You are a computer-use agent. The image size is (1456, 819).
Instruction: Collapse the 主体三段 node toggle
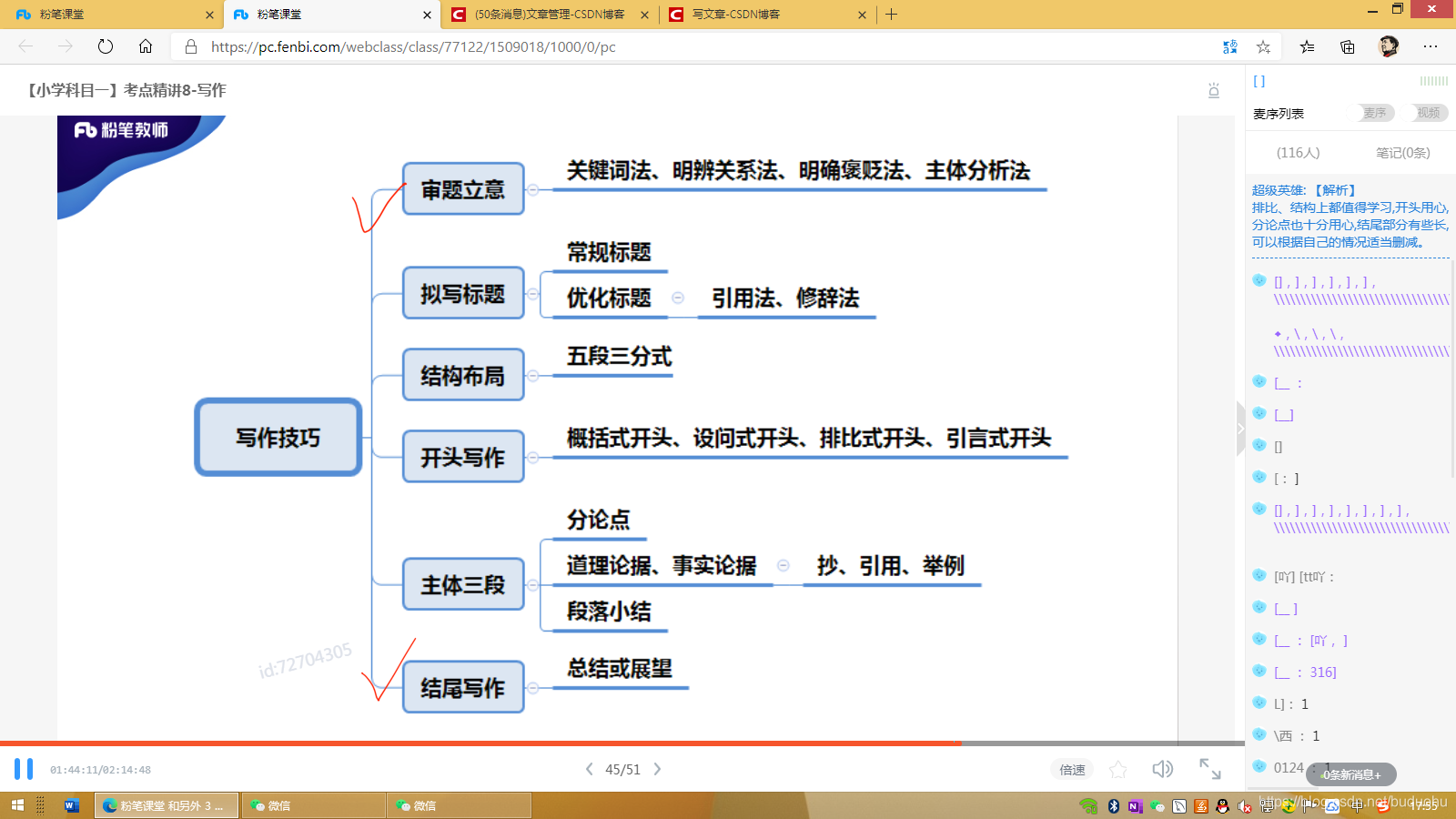click(533, 584)
